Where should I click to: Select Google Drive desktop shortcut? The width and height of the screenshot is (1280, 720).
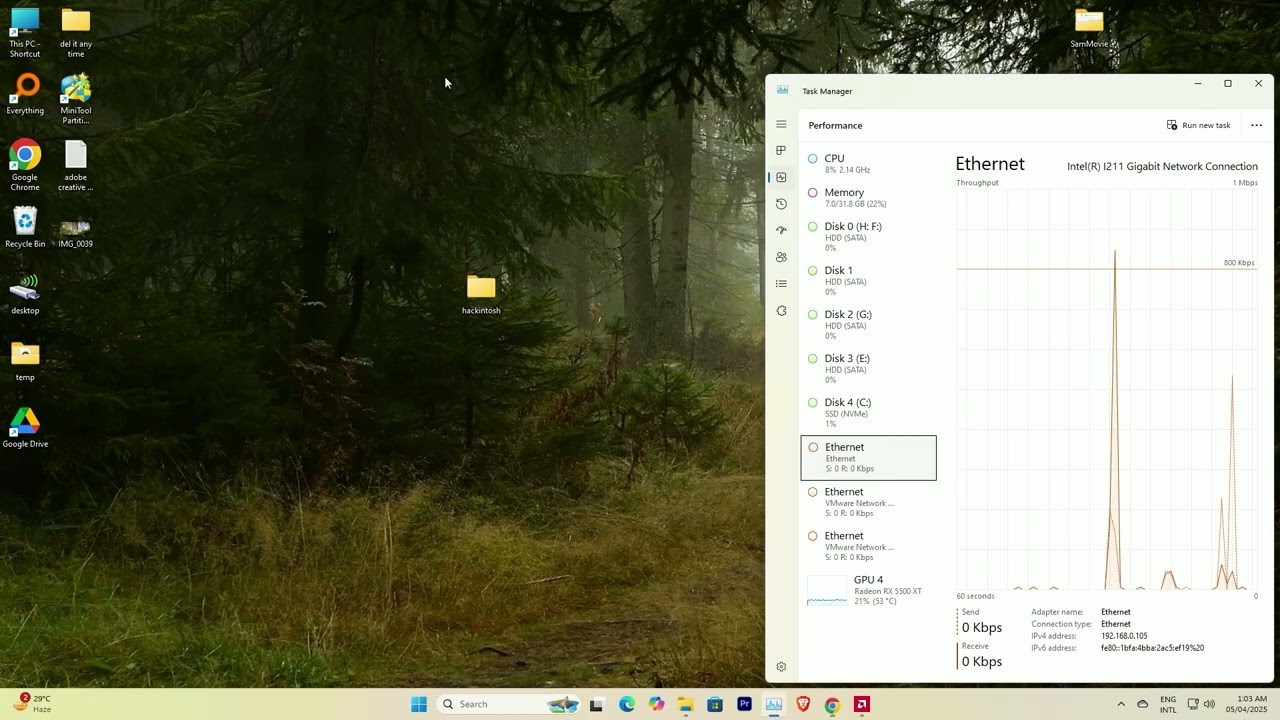pyautogui.click(x=25, y=428)
